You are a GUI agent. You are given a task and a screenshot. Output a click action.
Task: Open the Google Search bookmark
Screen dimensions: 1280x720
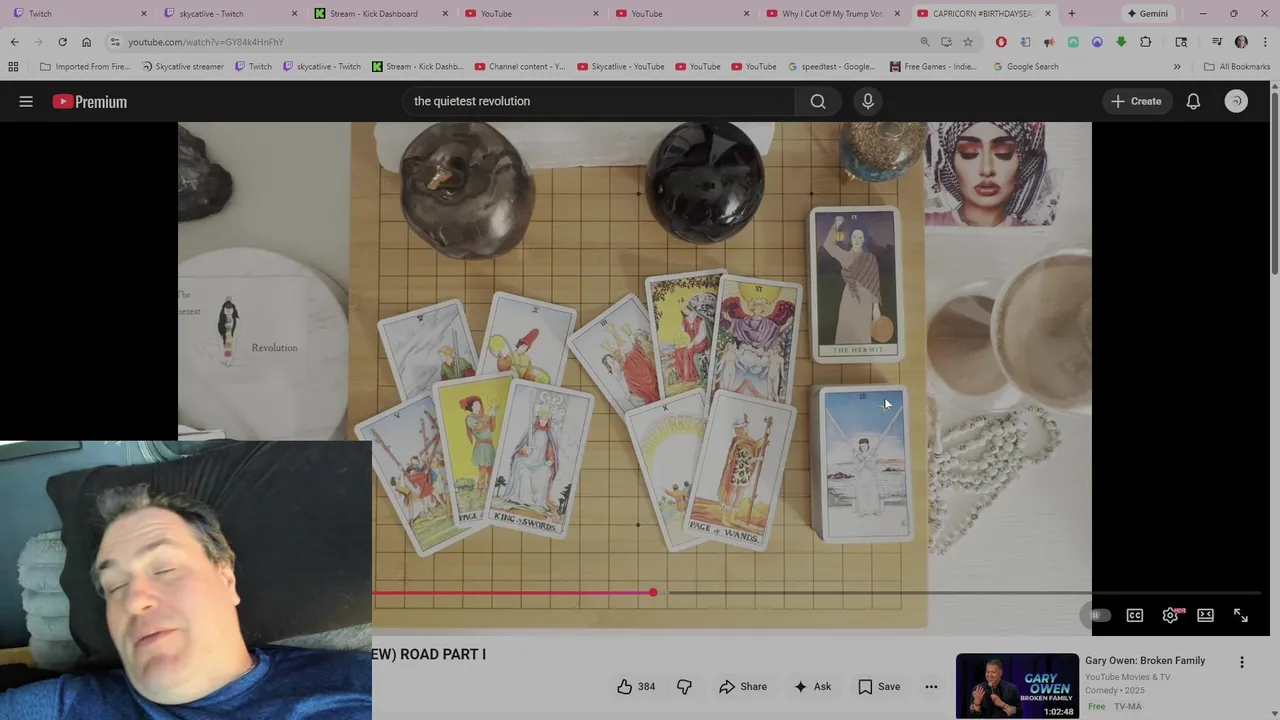point(1025,67)
